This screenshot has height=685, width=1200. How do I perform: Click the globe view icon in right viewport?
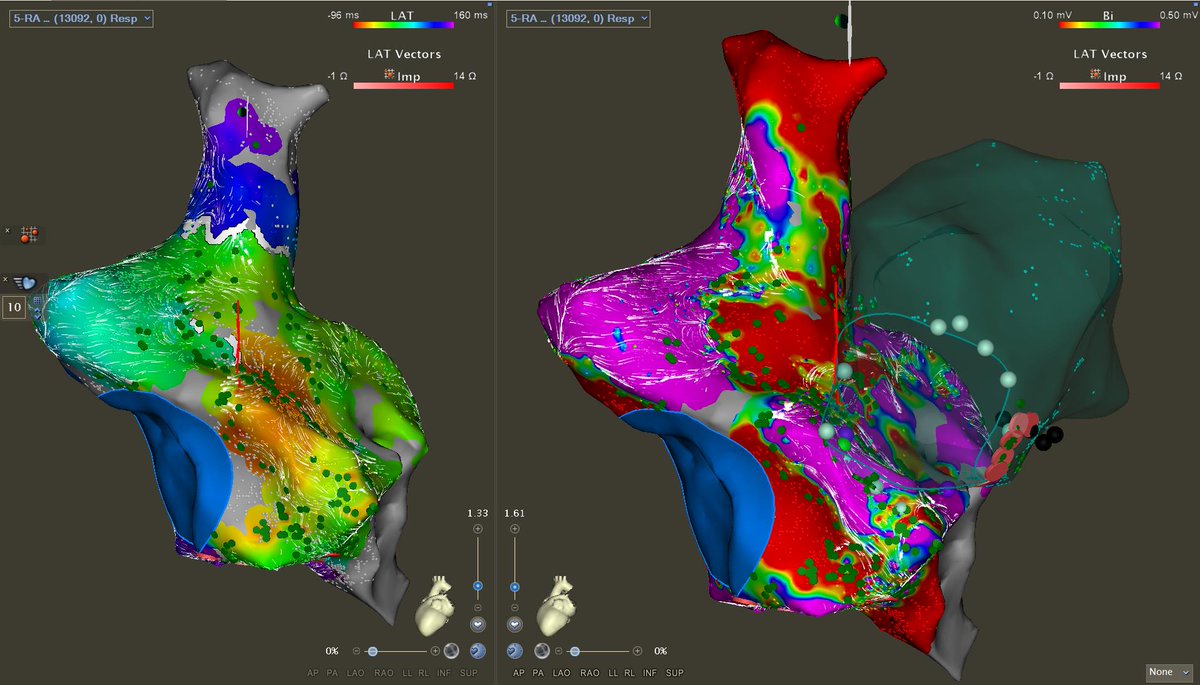coord(542,650)
